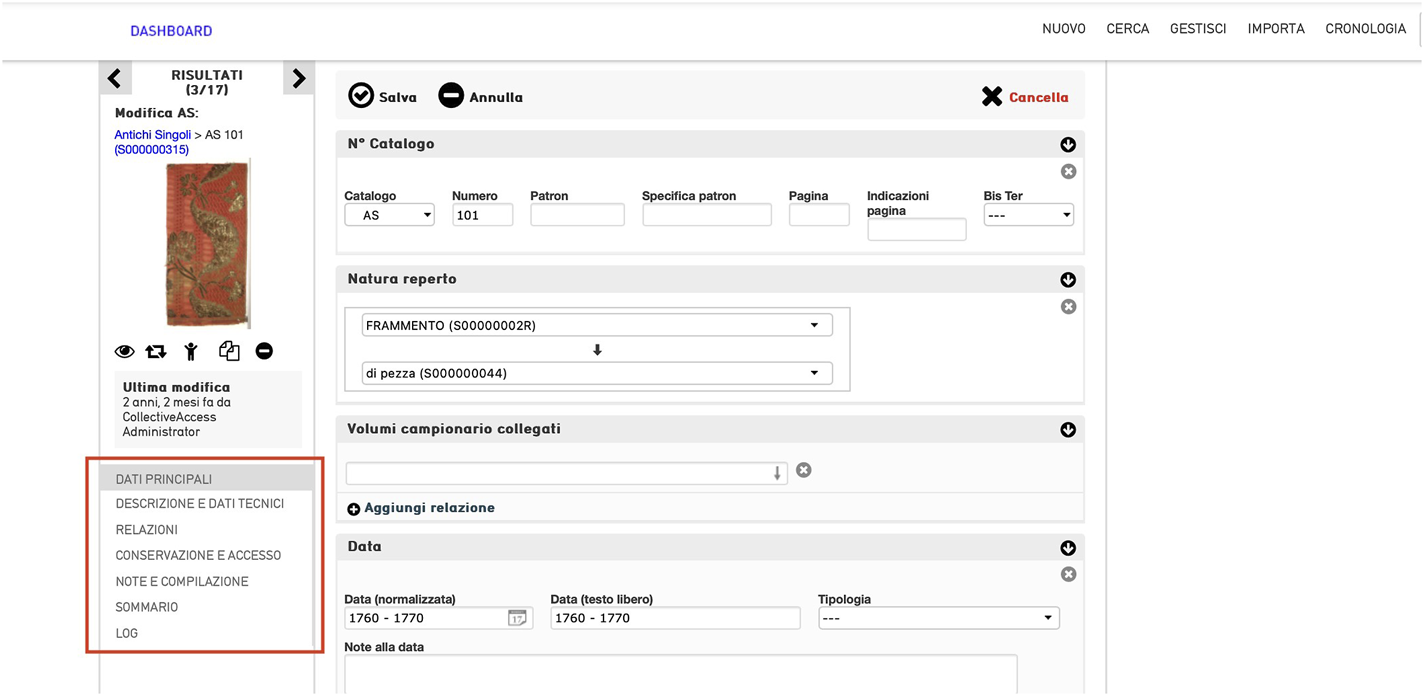Click the Volumi campionario lookup field
1424x696 pixels.
[566, 473]
